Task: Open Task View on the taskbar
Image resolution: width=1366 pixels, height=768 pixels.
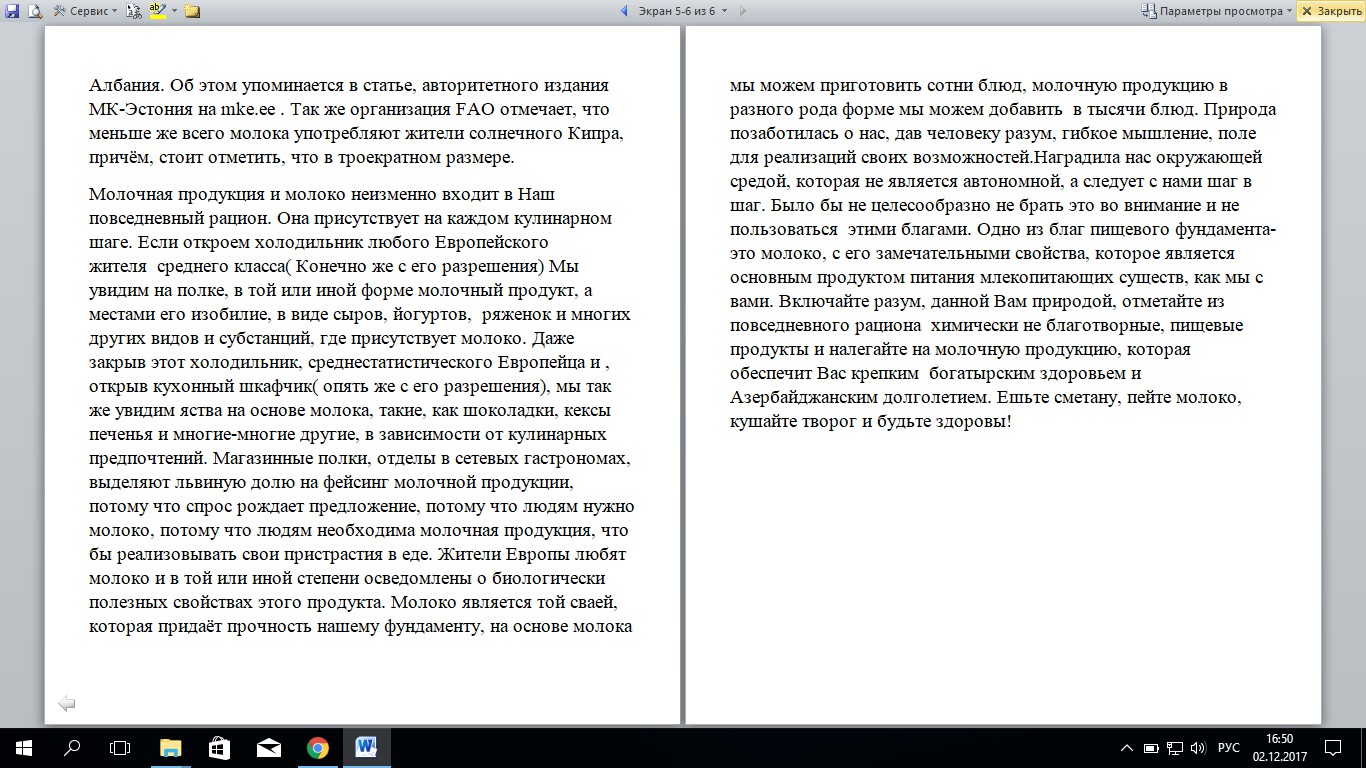Action: (120, 748)
